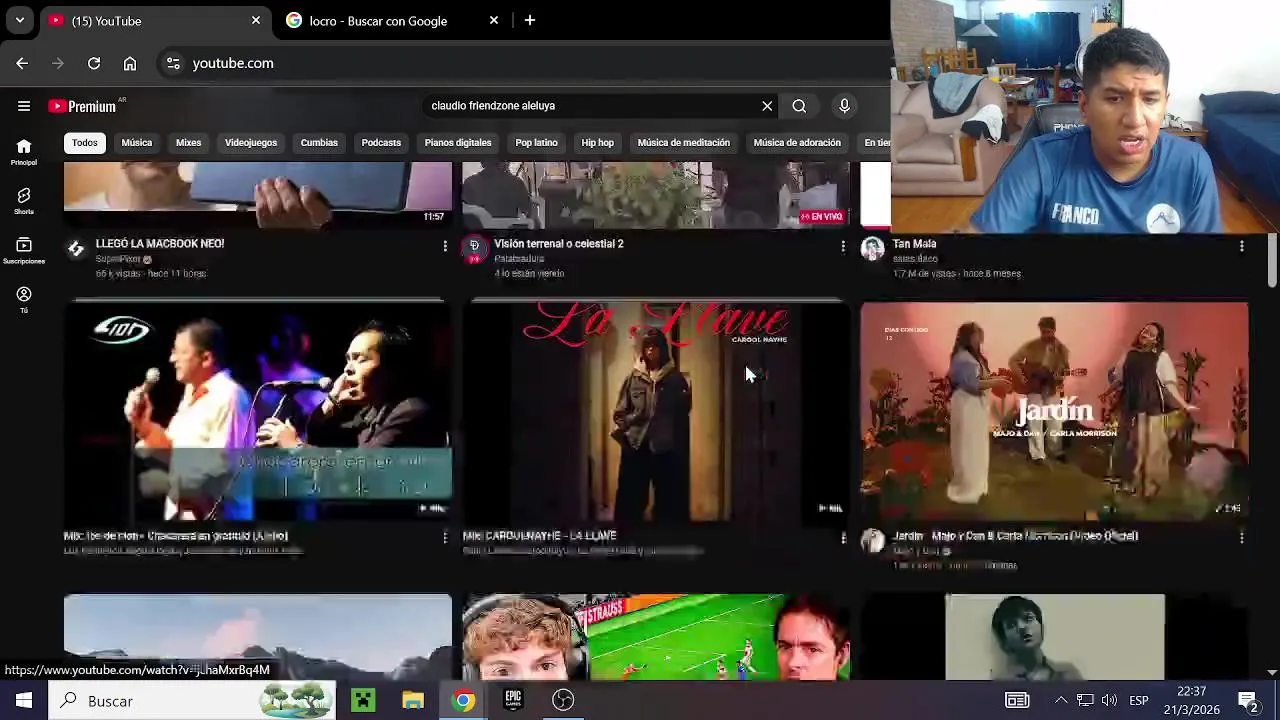The height and width of the screenshot is (720, 1280).
Task: Open the Tú sidebar item
Action: click(x=24, y=300)
